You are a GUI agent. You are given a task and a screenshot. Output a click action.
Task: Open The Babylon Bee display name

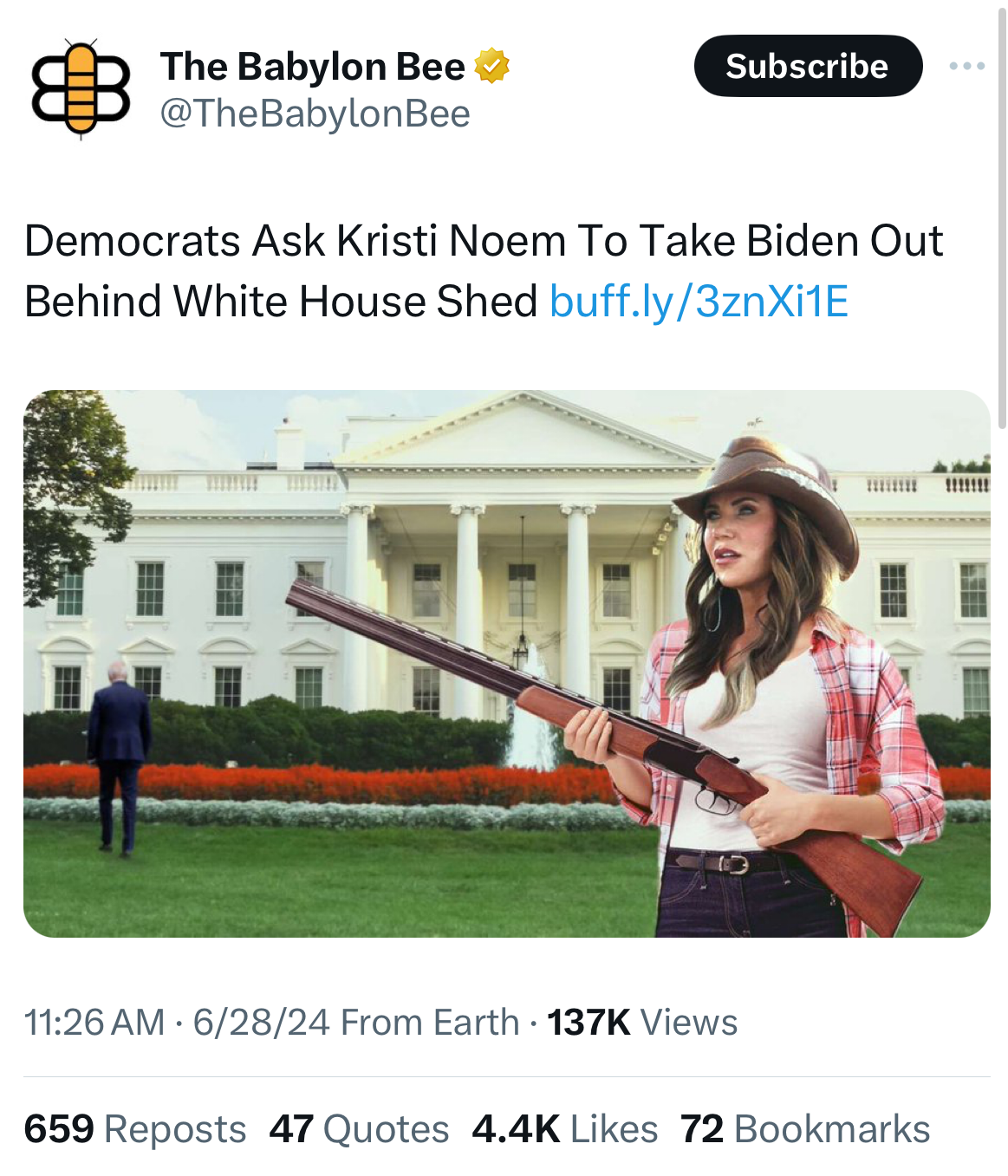(x=313, y=67)
